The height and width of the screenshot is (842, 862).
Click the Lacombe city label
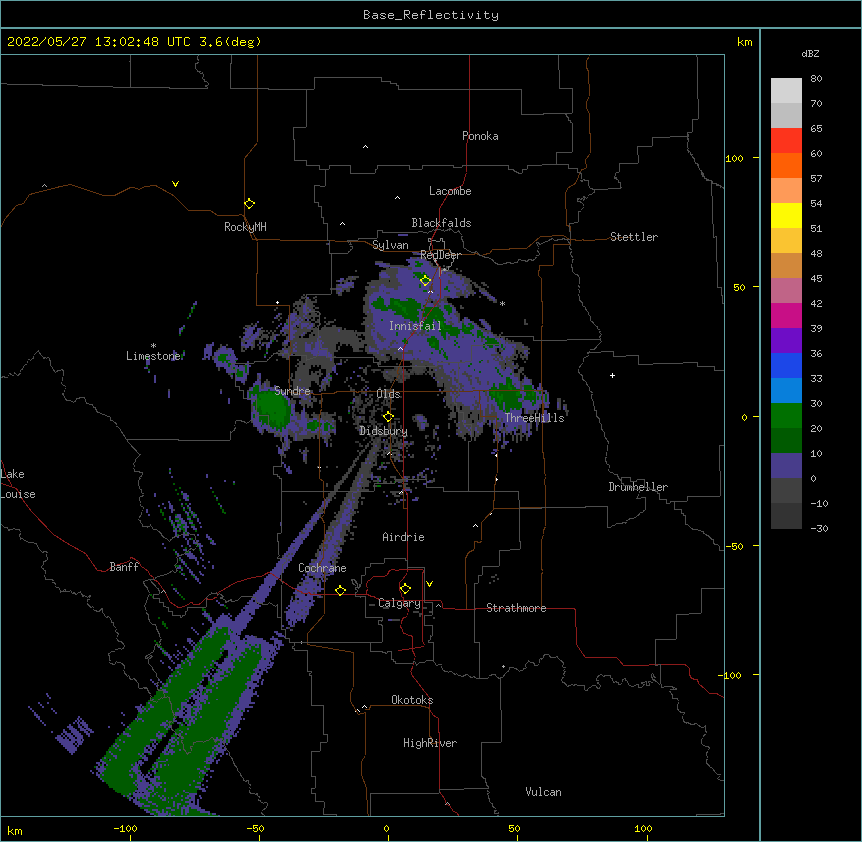(x=450, y=191)
